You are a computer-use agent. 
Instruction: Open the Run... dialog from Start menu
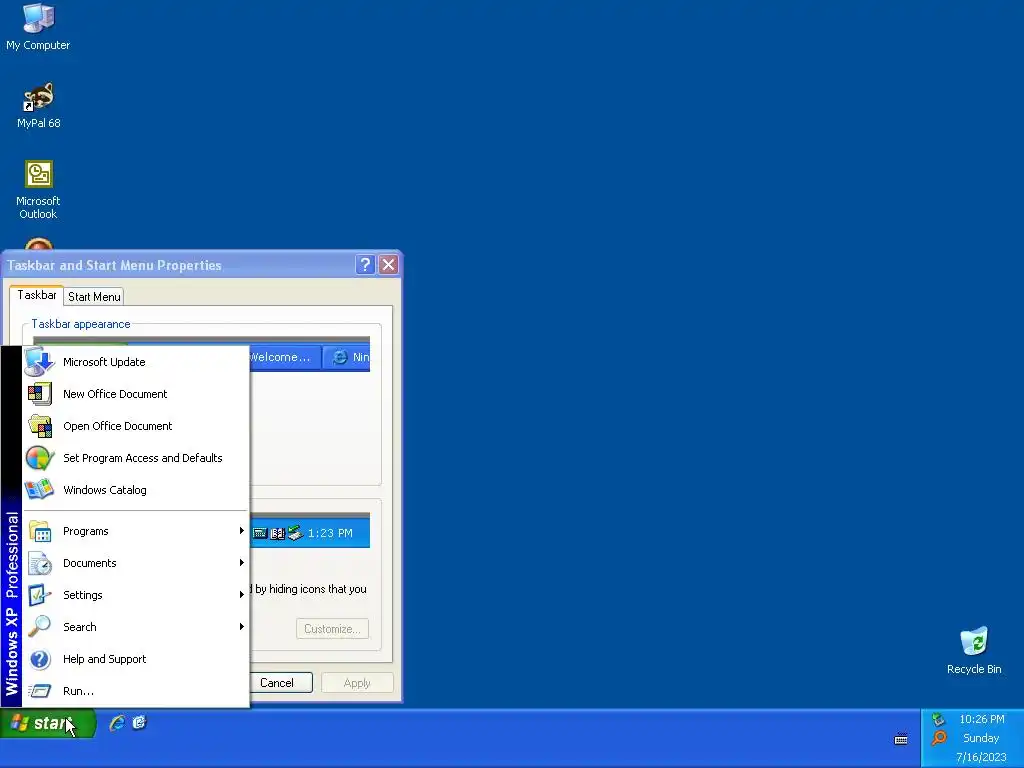pos(136,691)
